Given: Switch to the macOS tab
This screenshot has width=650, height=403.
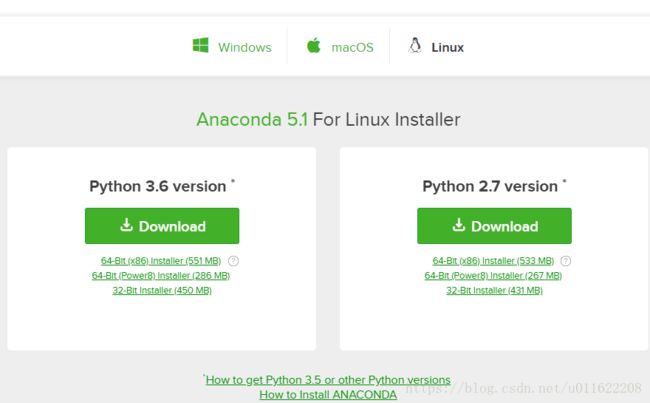Looking at the screenshot, I should tap(340, 46).
